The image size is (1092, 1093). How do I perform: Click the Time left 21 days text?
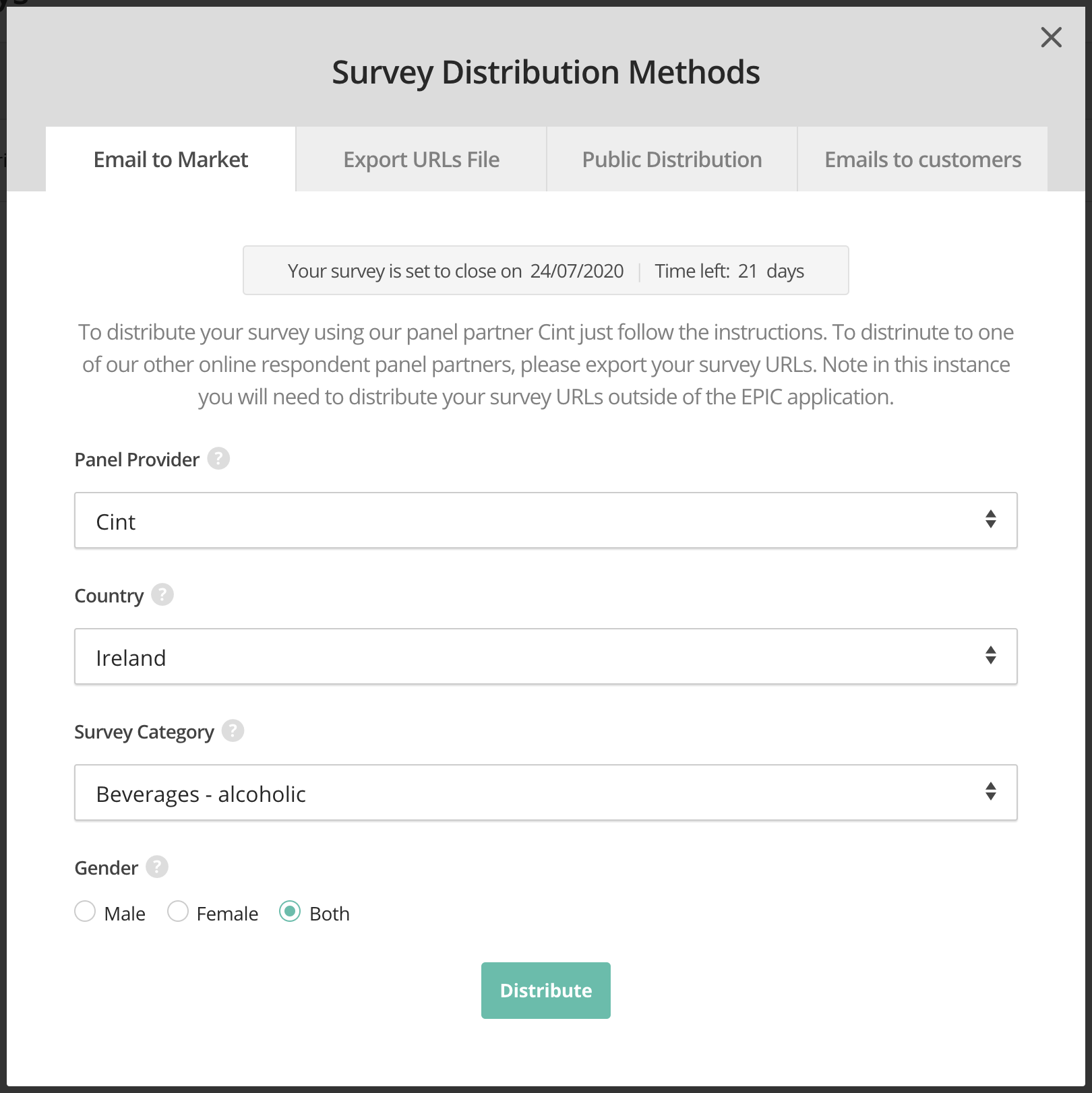tap(729, 271)
